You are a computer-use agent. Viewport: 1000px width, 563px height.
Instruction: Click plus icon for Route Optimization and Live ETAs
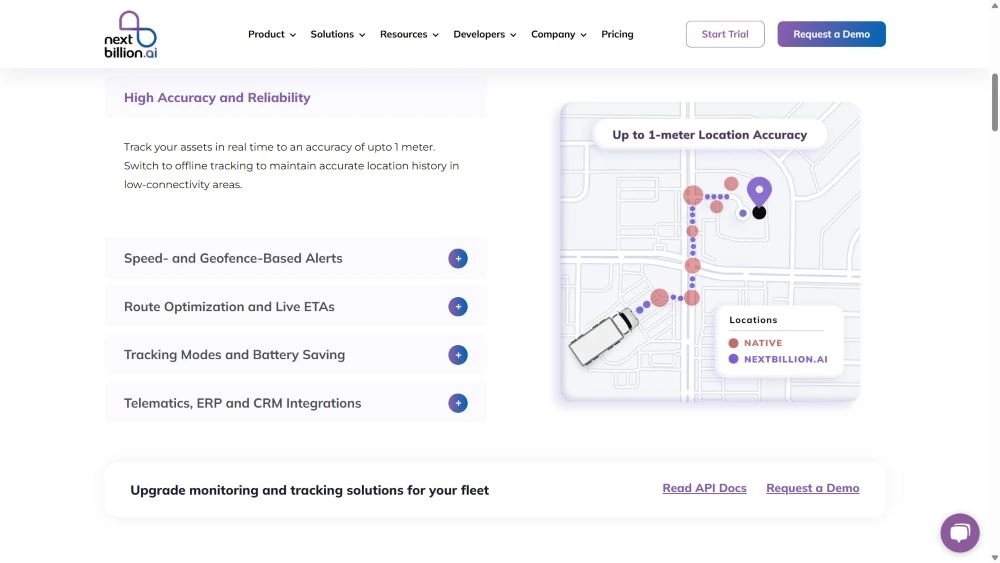458,307
